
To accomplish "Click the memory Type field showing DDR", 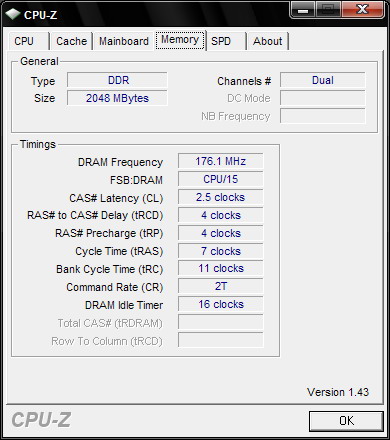I will tap(117, 80).
